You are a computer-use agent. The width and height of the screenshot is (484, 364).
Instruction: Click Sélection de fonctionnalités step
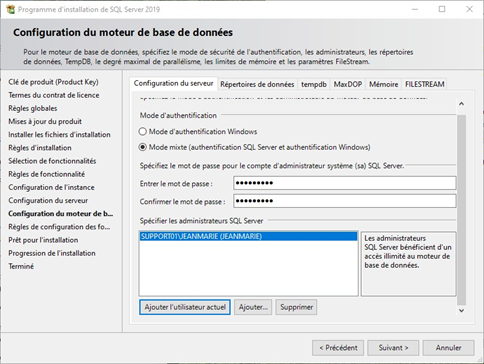click(x=52, y=161)
